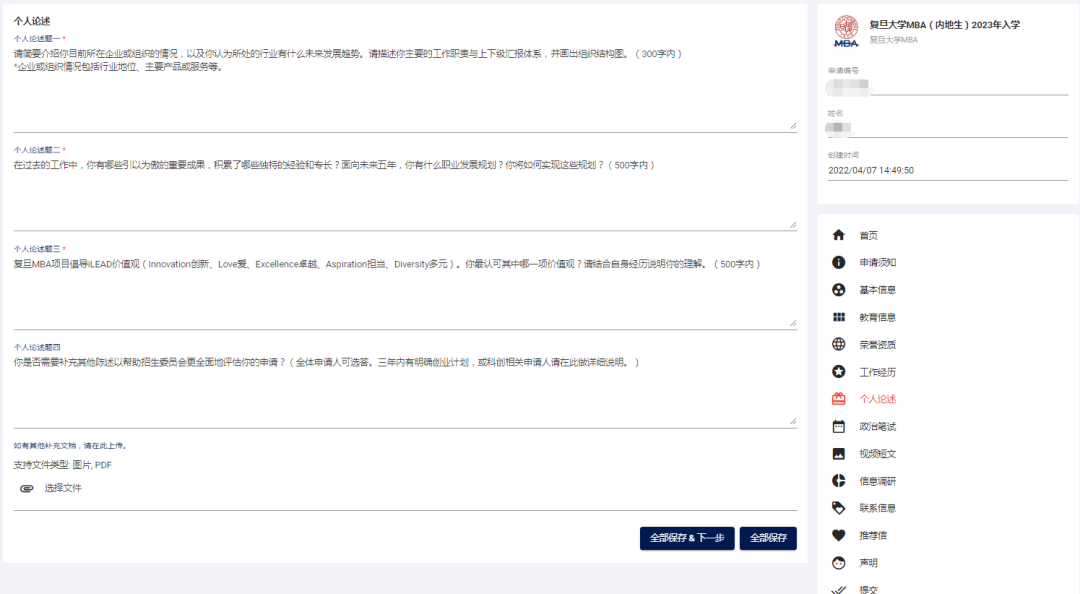Click the grid icon beside 教育信息

point(838,317)
